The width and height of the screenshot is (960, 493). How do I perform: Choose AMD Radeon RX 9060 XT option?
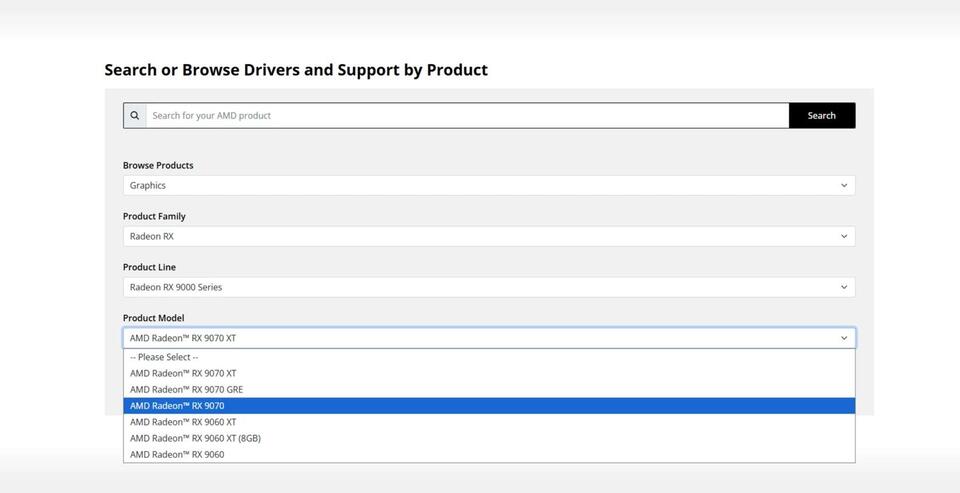[489, 422]
